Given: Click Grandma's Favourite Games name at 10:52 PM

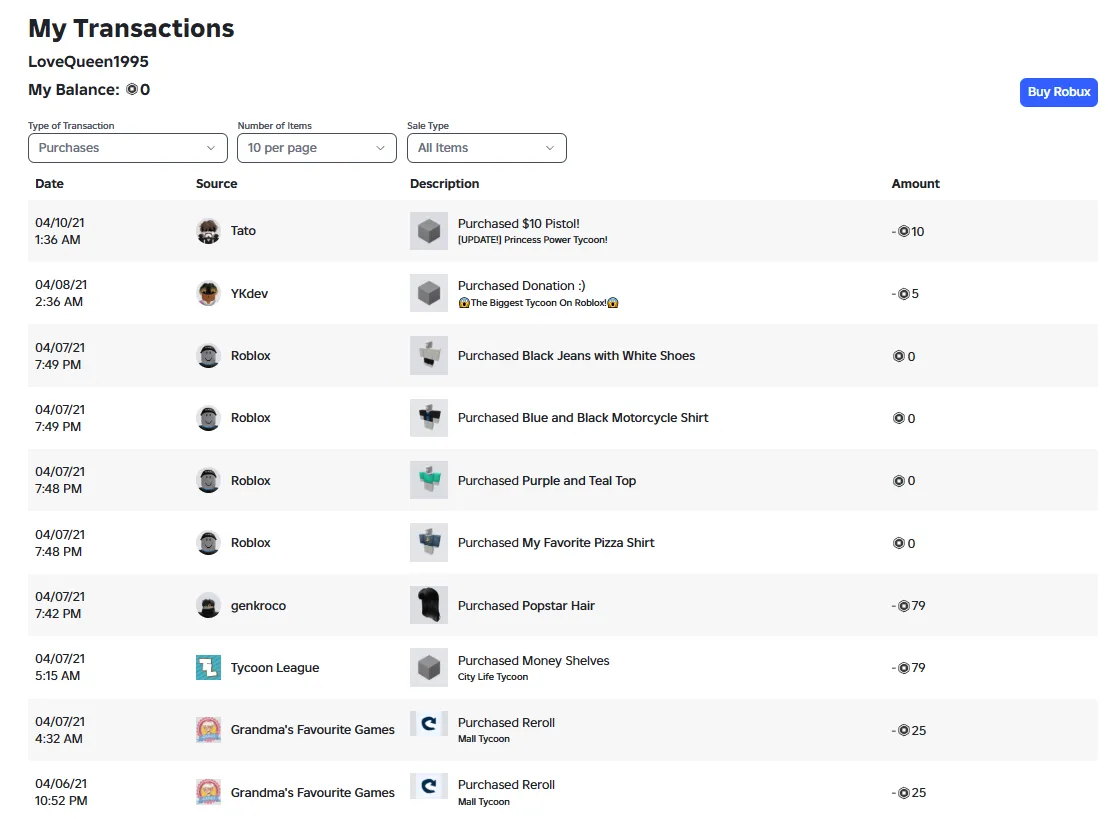Looking at the screenshot, I should pos(312,793).
